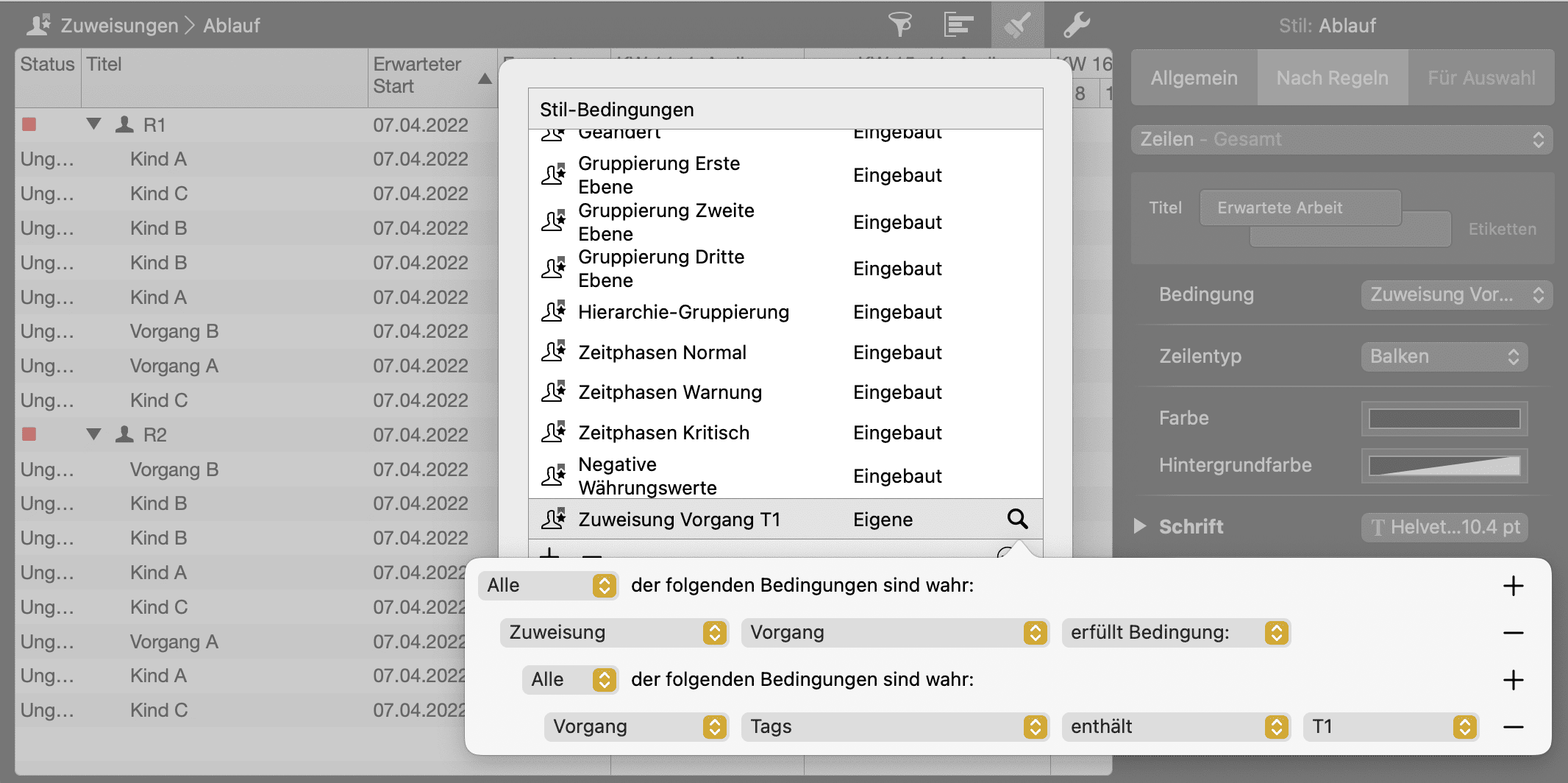The width and height of the screenshot is (1568, 783).
Task: Add nested condition with second plus icon
Action: click(x=1513, y=680)
